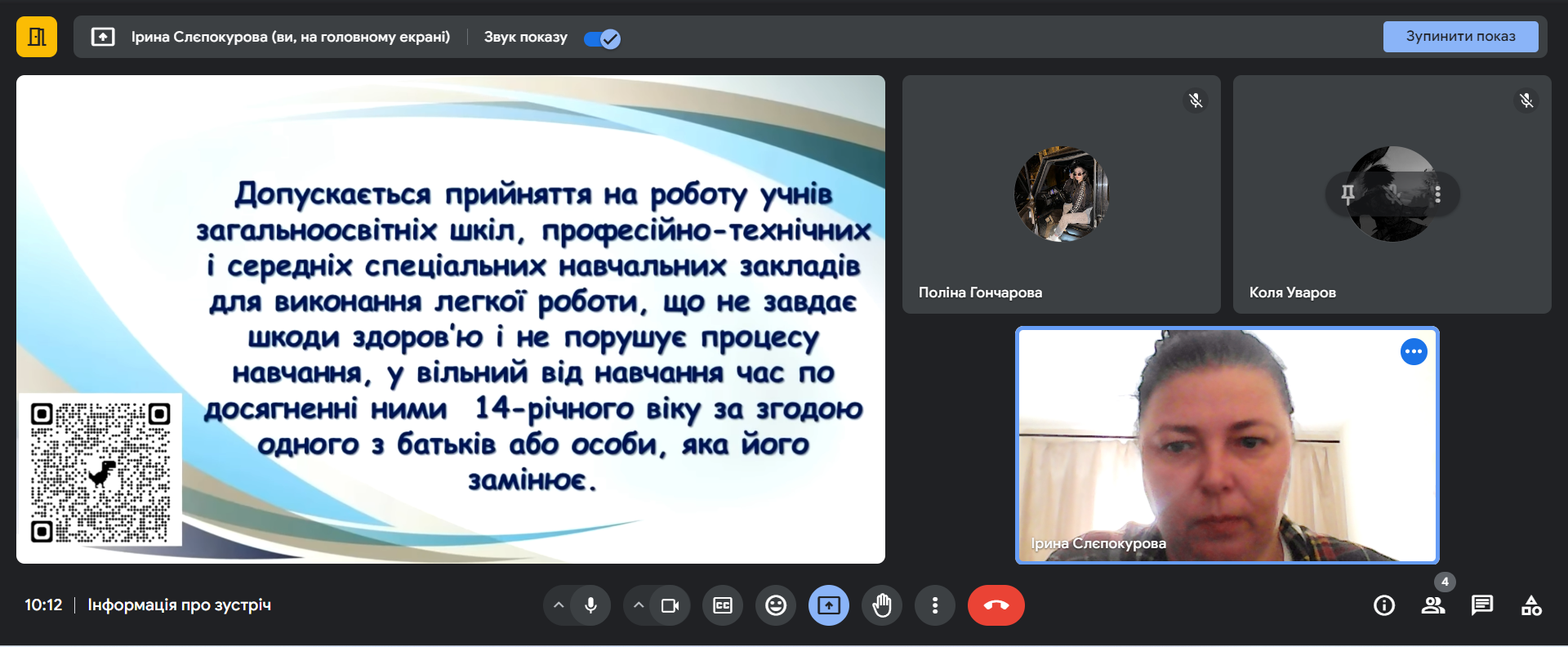Click the "Зупинити показ" button
1568x647 pixels.
pyautogui.click(x=1460, y=37)
